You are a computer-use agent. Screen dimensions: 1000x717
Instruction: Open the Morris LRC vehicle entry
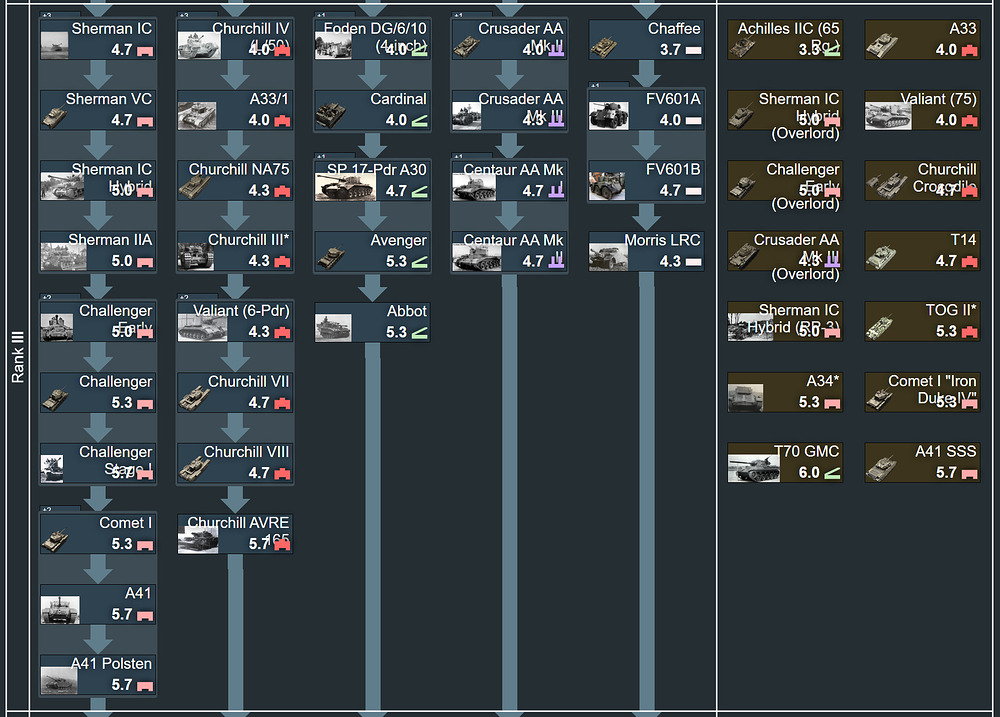(646, 251)
